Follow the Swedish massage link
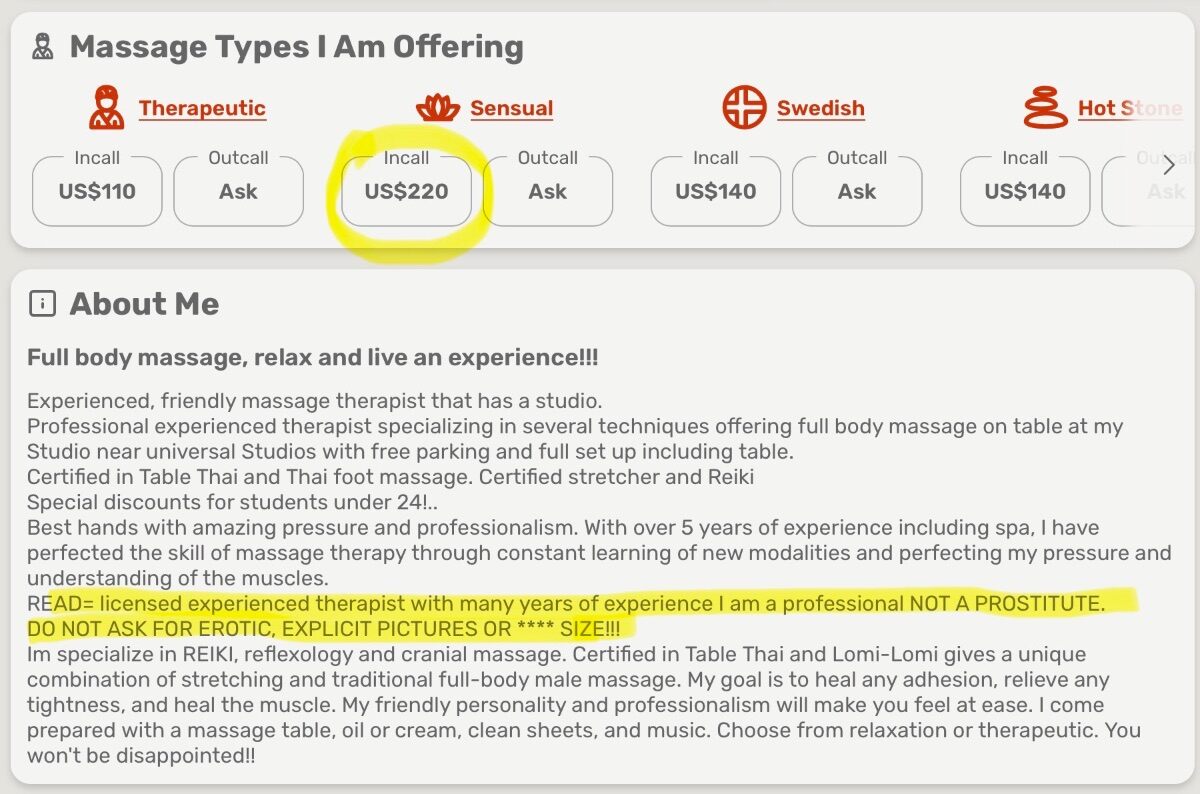The width and height of the screenshot is (1200, 794). coord(820,108)
